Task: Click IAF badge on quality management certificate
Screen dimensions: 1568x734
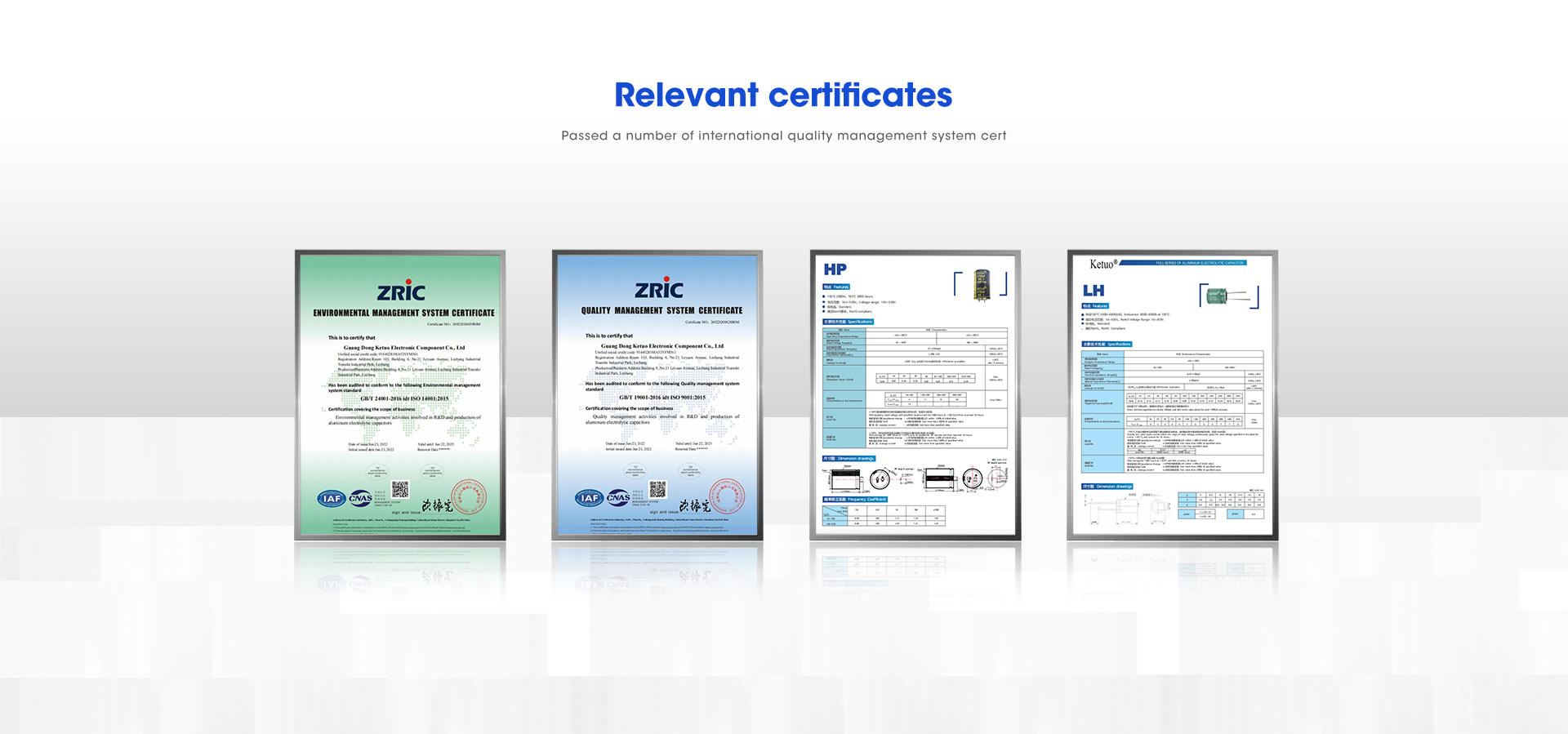Action: pos(589,498)
